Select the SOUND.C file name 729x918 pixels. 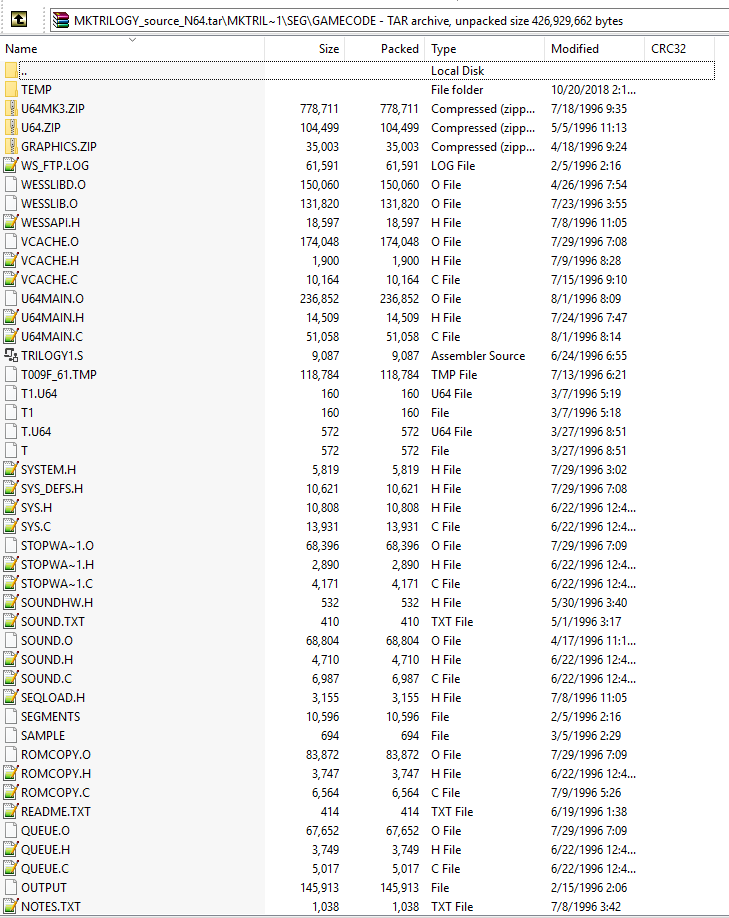point(46,679)
